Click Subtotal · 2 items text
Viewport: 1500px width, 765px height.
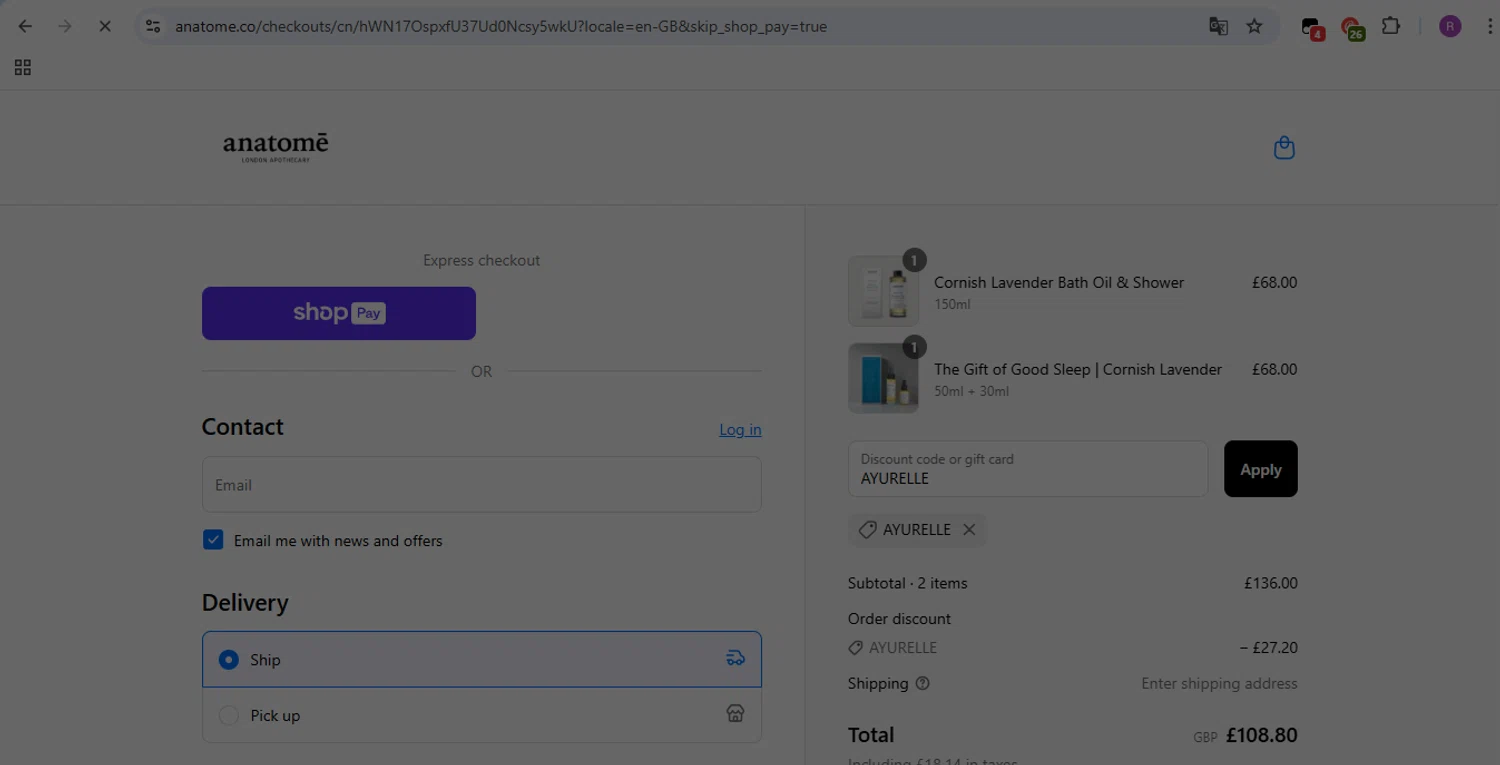(908, 583)
